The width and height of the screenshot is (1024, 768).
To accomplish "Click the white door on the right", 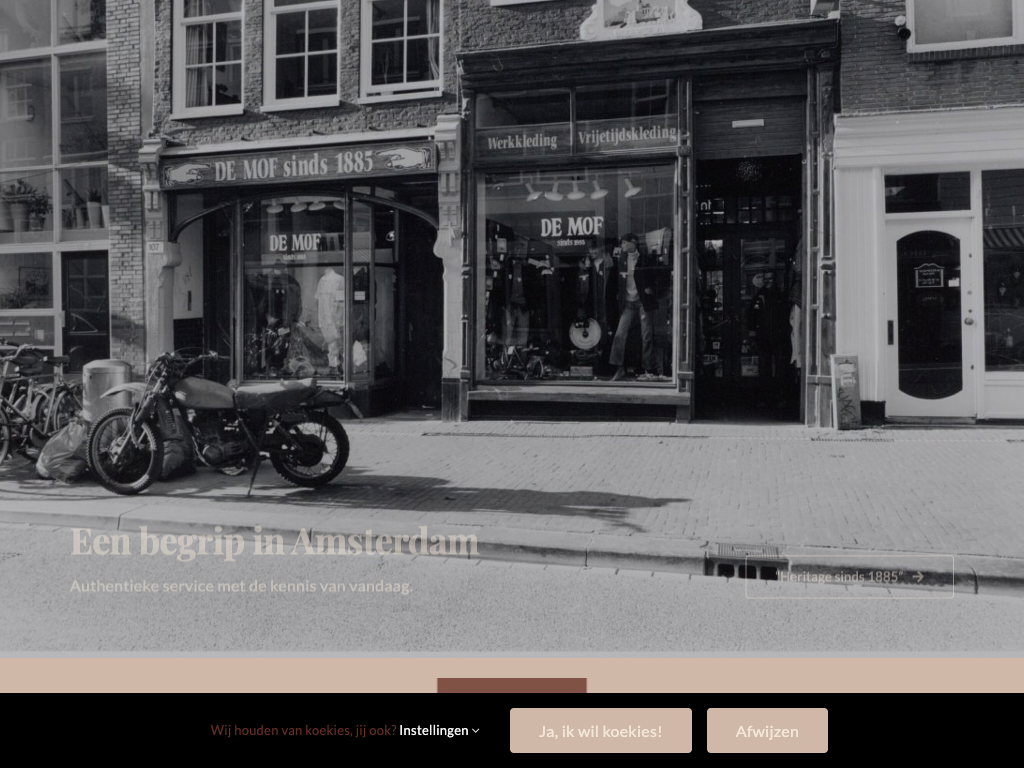I will coord(929,315).
